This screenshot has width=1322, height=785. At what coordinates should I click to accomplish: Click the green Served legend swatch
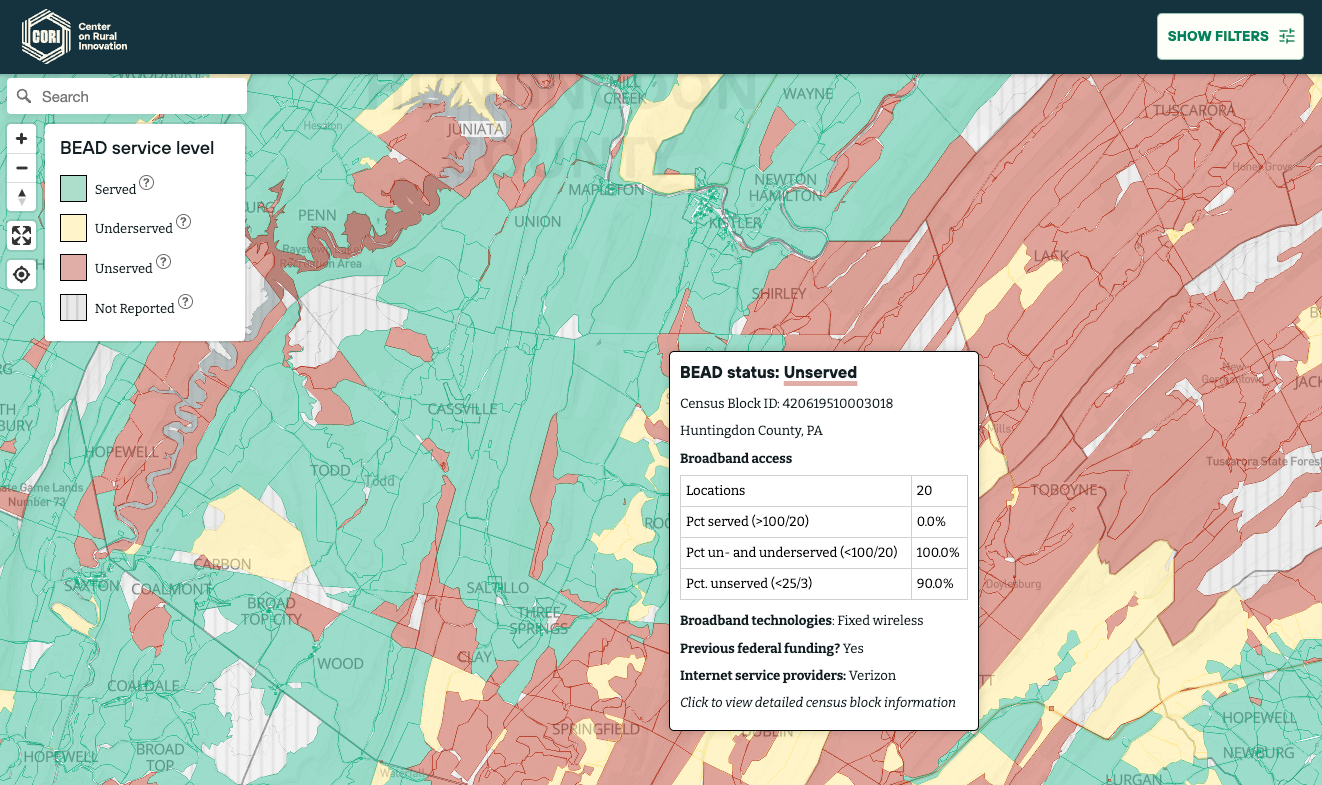73,188
